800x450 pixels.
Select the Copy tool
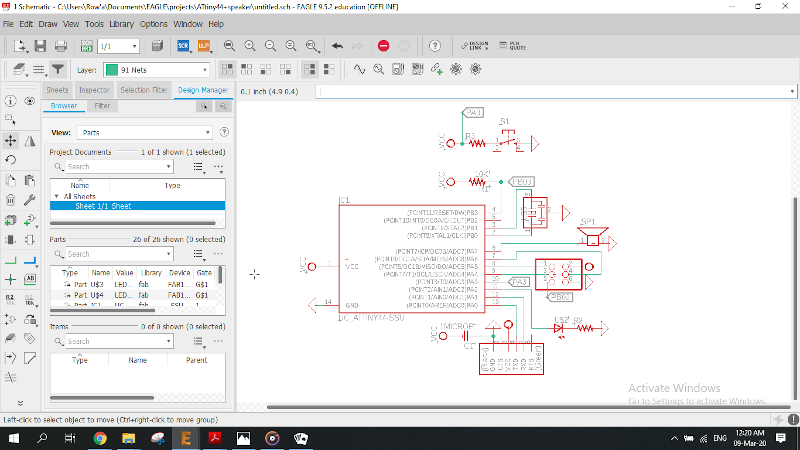pyautogui.click(x=10, y=181)
